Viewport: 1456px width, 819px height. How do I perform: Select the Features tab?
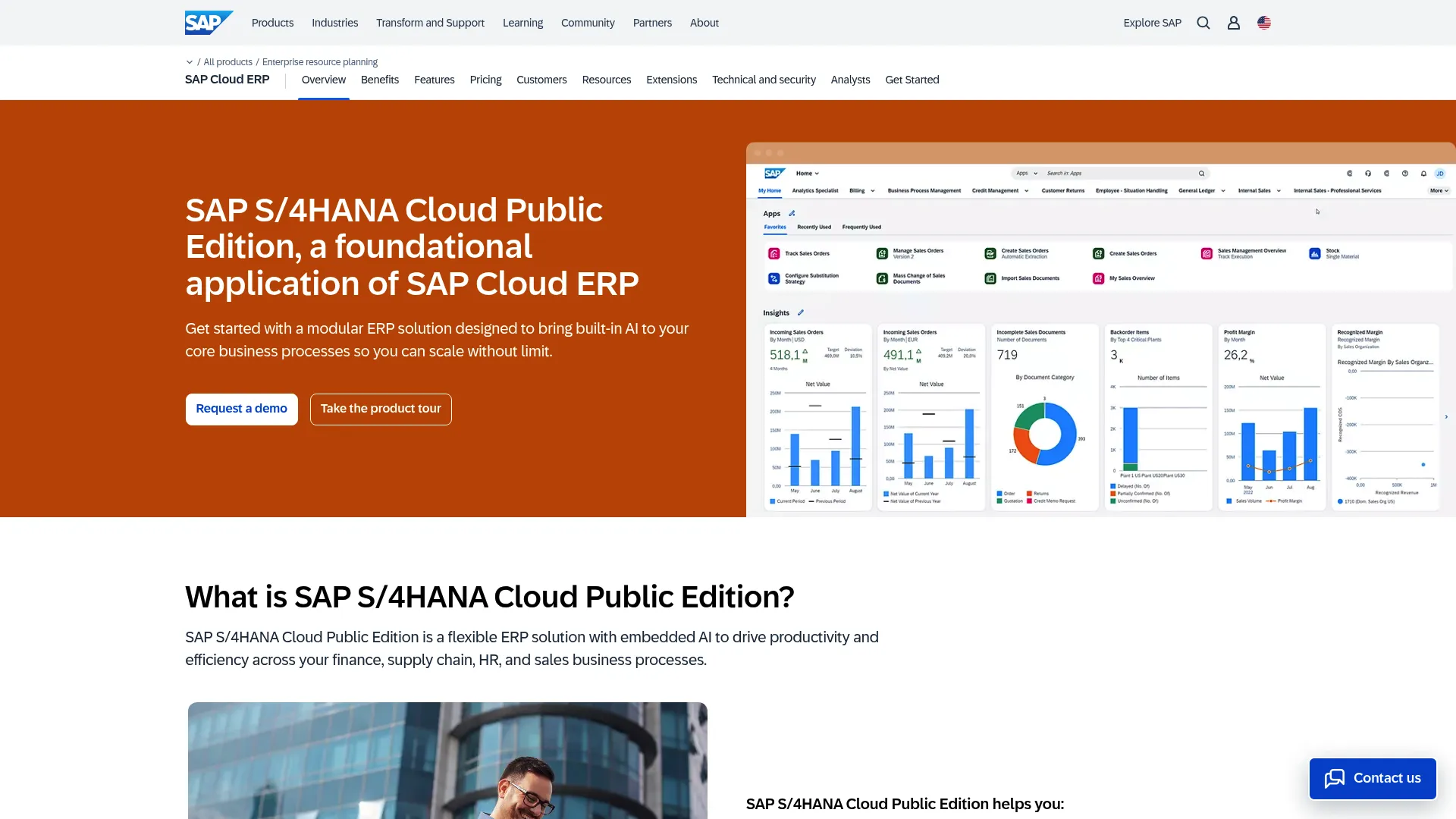tap(434, 80)
